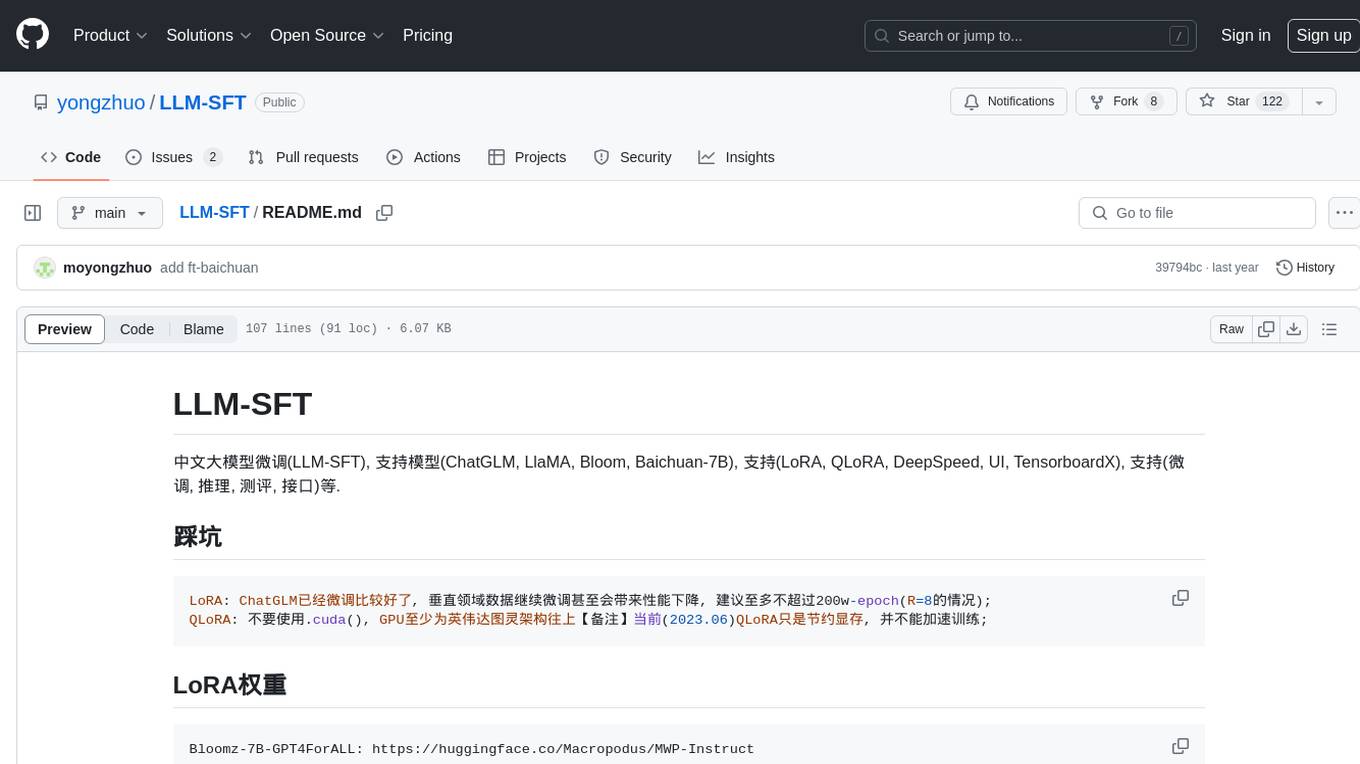This screenshot has width=1360, height=764.
Task: Click the Notifications bell button
Action: point(1009,102)
